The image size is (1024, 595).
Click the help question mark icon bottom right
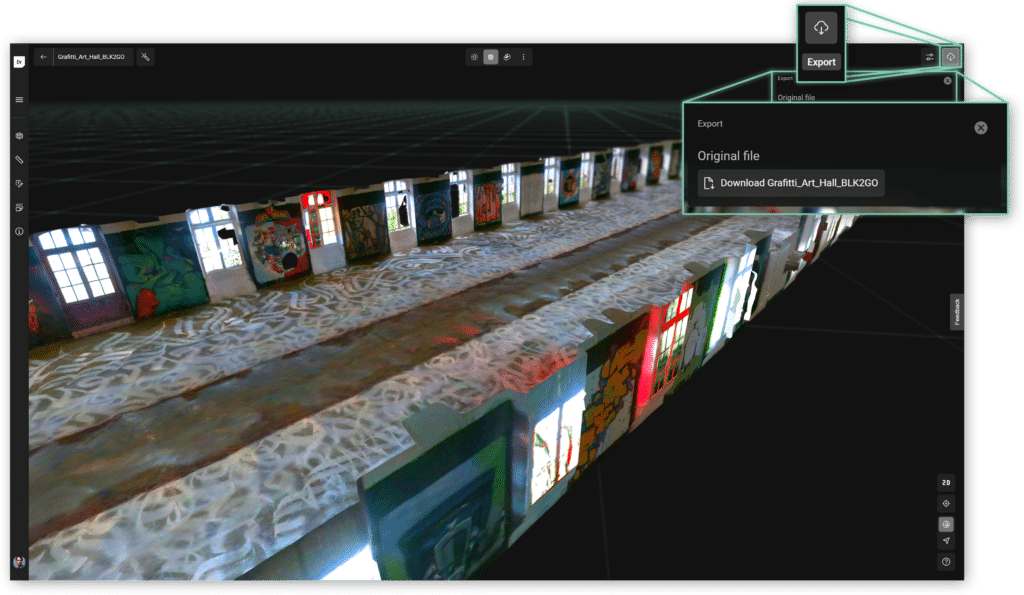coord(946,561)
